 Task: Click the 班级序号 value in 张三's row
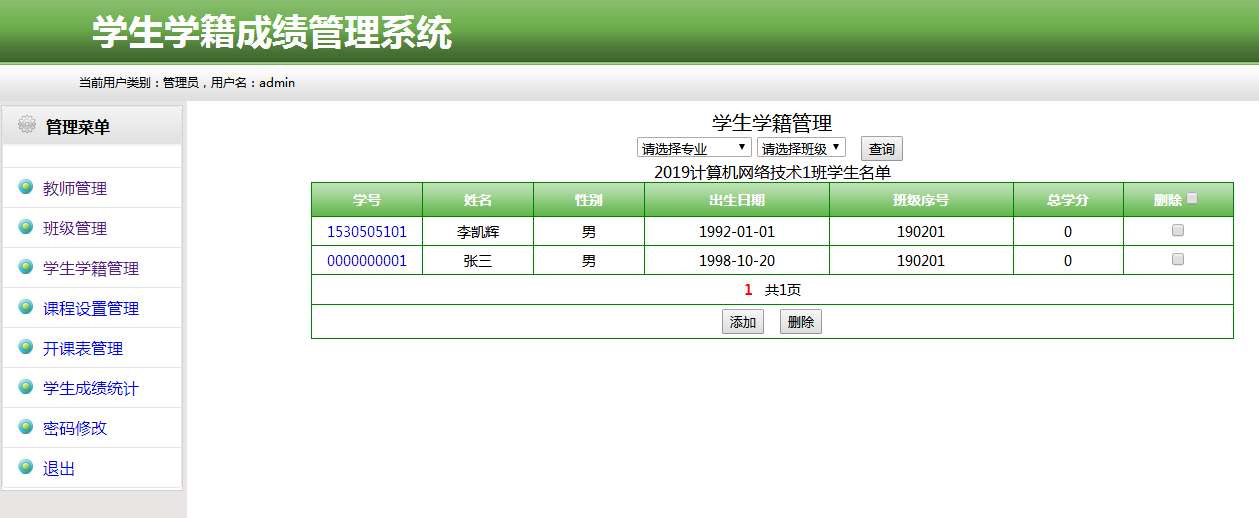tap(921, 261)
